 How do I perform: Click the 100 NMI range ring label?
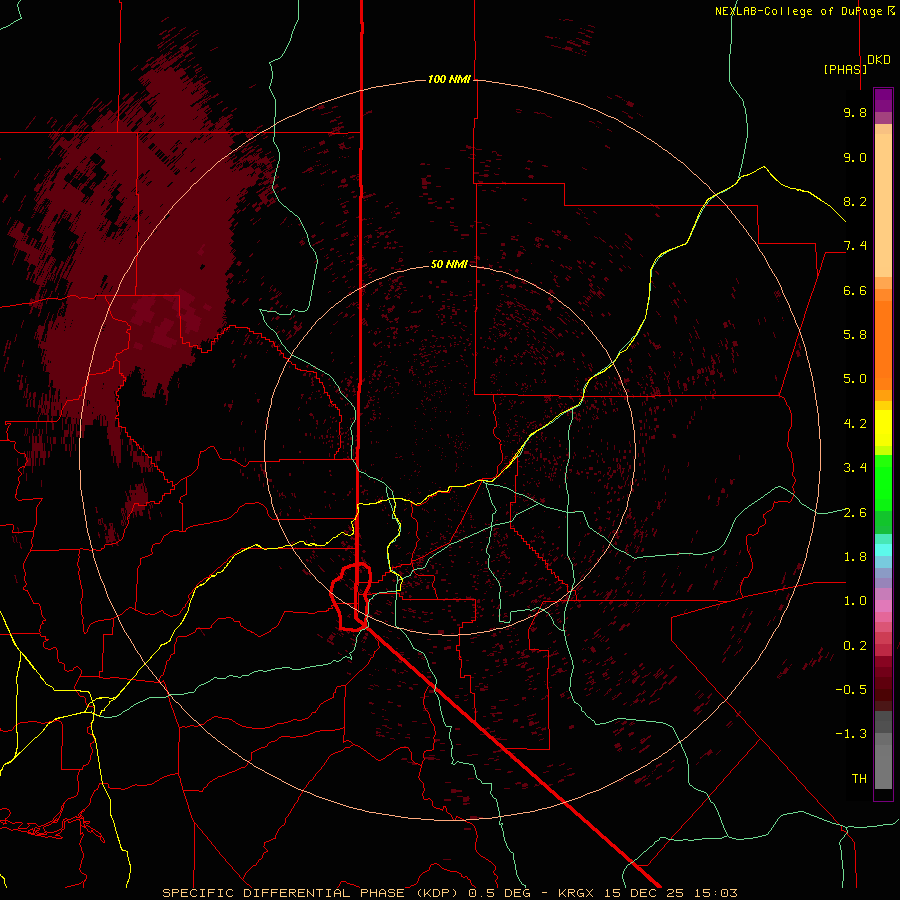coord(449,79)
